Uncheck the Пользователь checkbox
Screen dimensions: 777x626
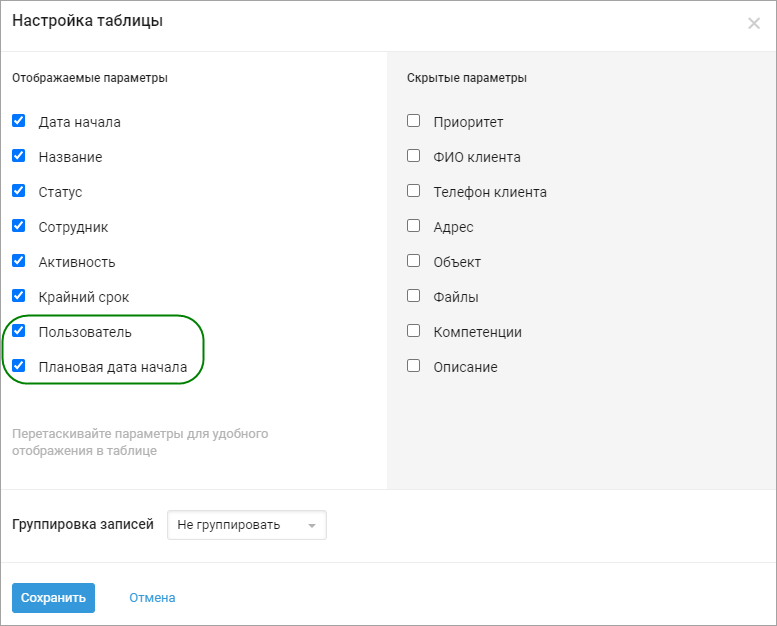pyautogui.click(x=18, y=331)
